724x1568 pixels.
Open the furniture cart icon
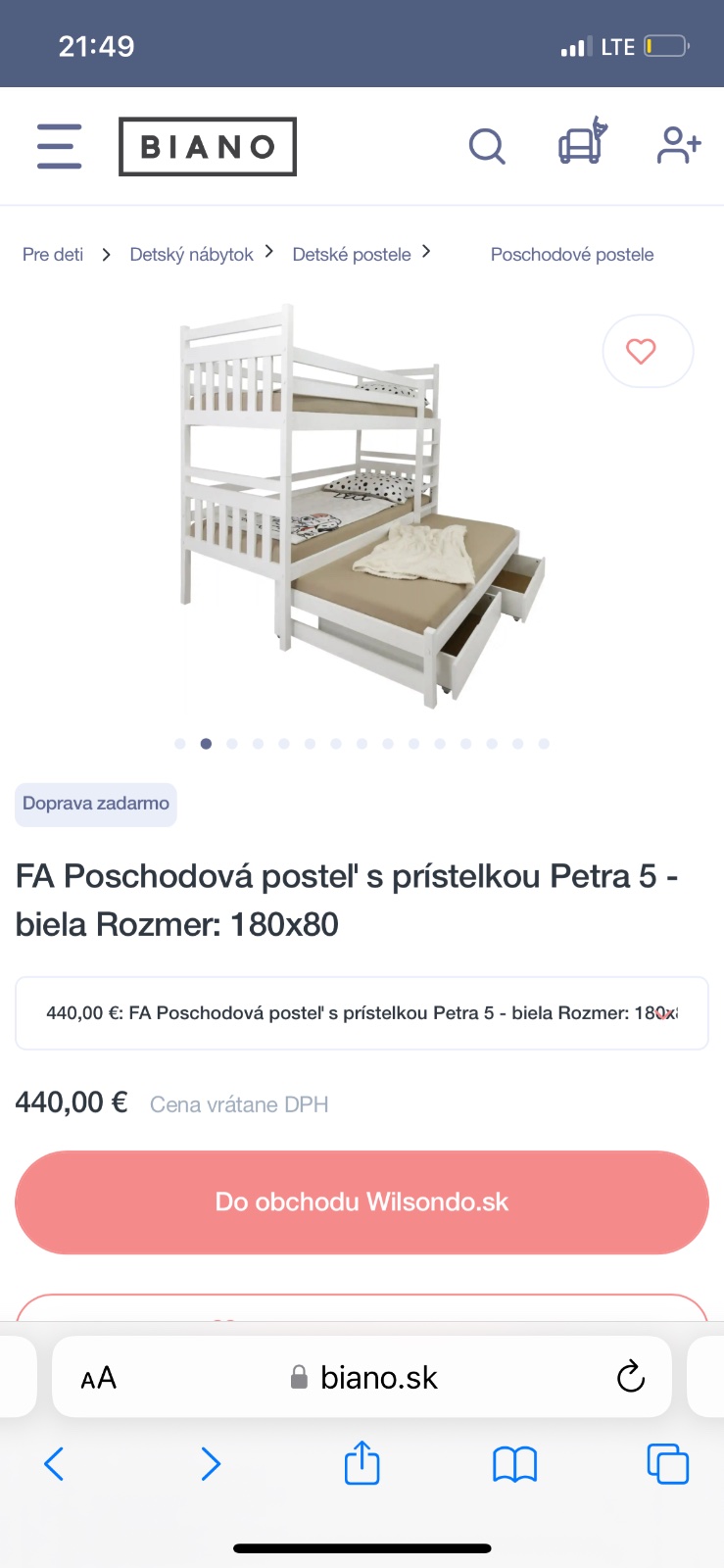pos(582,143)
